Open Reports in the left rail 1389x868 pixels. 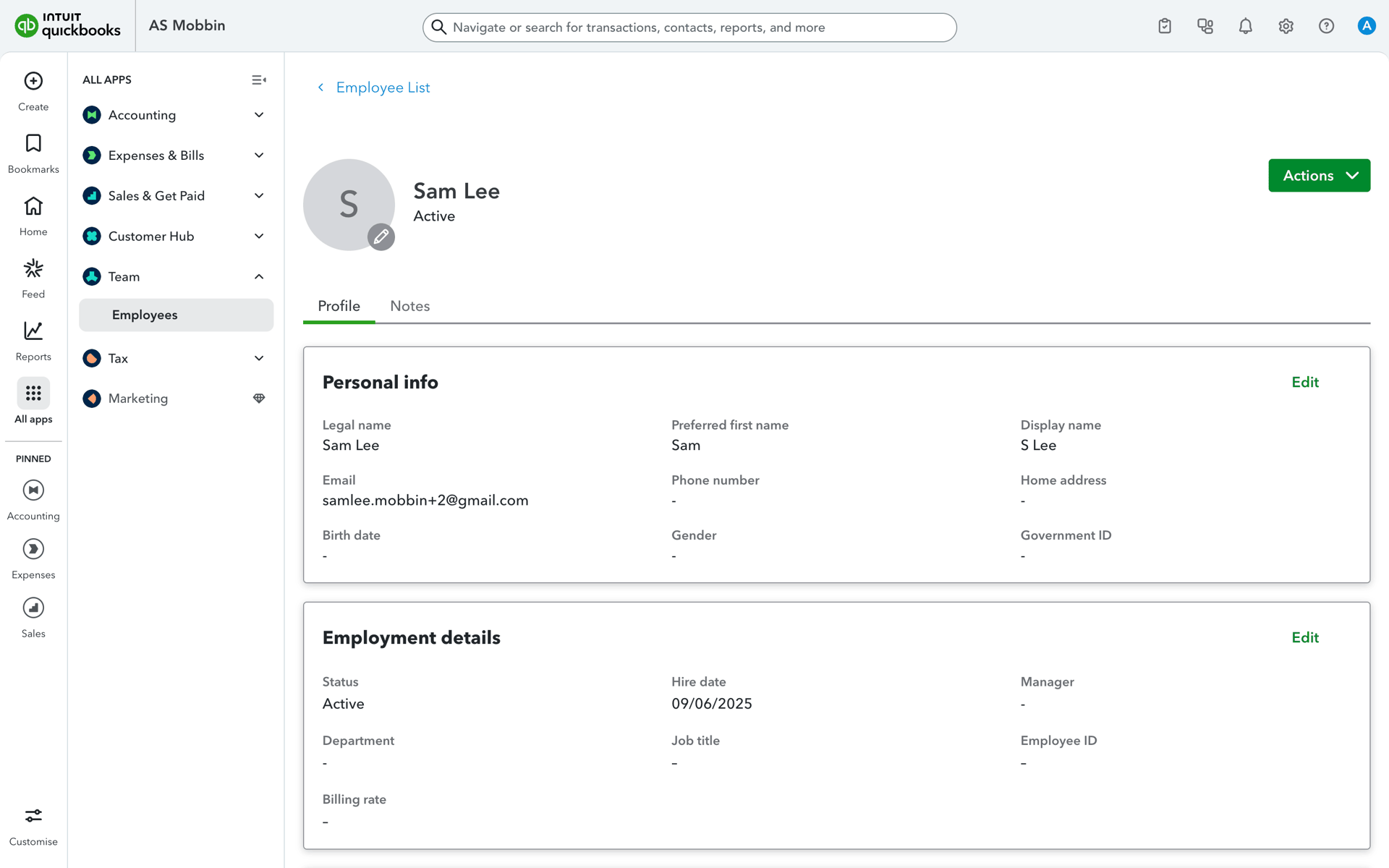click(33, 341)
